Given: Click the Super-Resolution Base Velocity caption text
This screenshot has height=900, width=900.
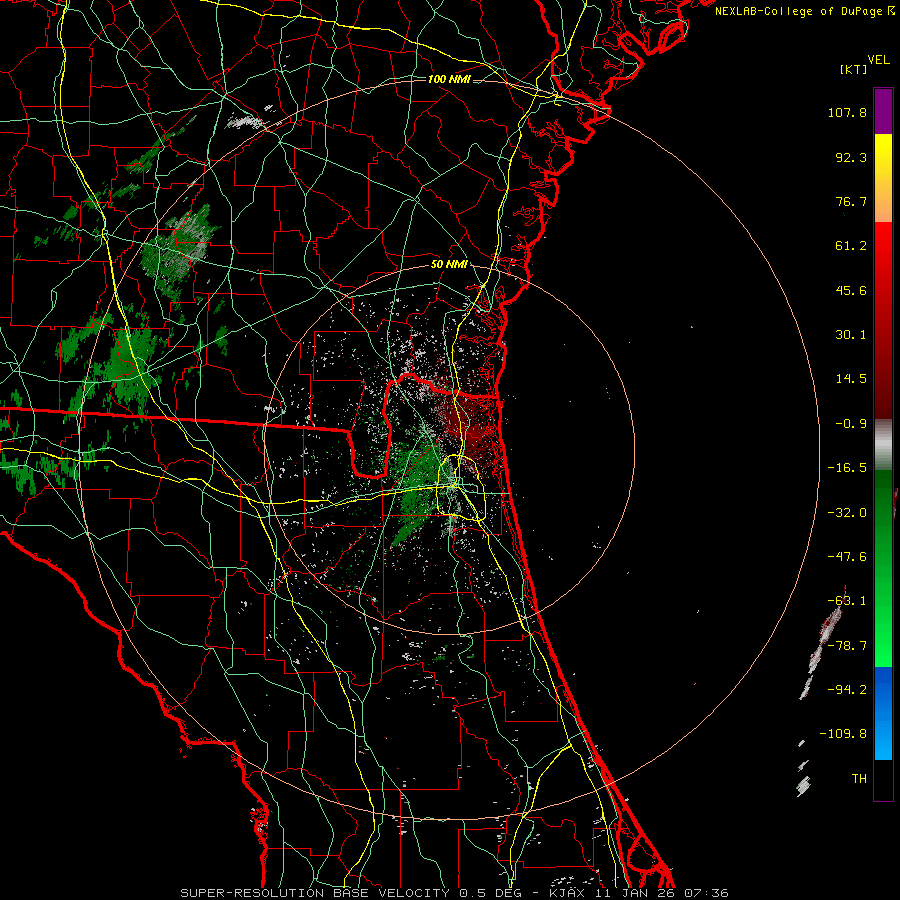Looking at the screenshot, I should tap(315, 893).
